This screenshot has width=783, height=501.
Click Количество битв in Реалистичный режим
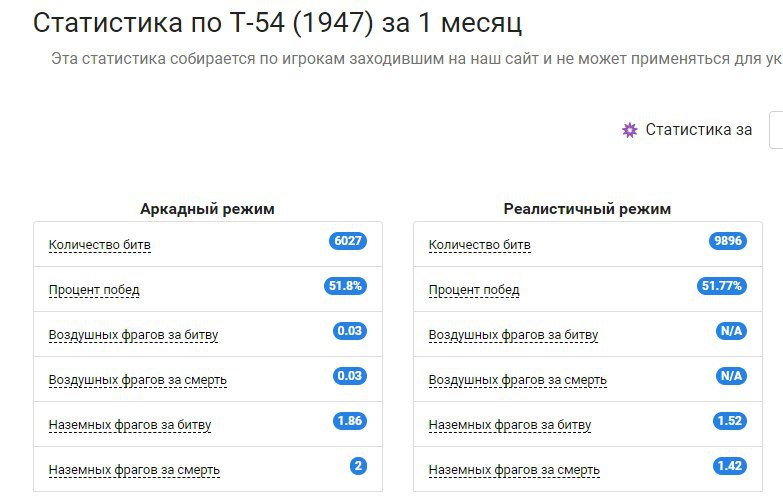click(x=480, y=245)
